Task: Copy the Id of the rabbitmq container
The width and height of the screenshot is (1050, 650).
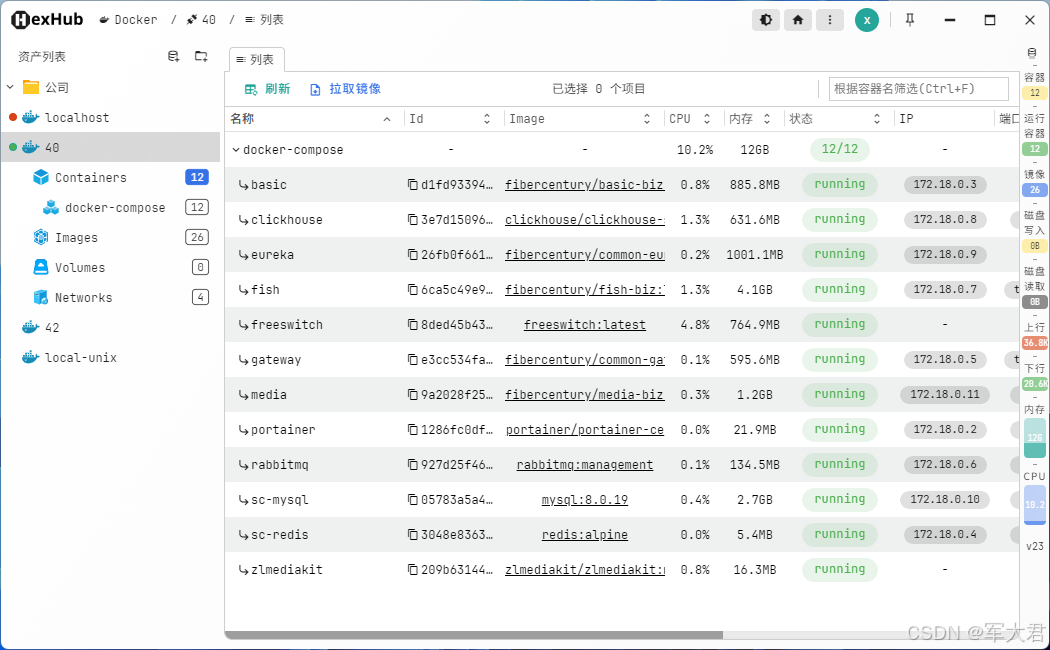Action: click(x=412, y=465)
